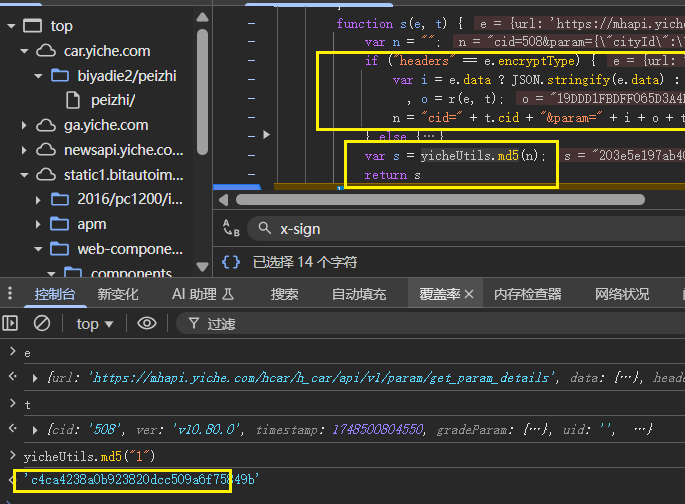Viewport: 685px width, 504px height.
Task: Toggle match case option in search bar
Action: point(231,228)
